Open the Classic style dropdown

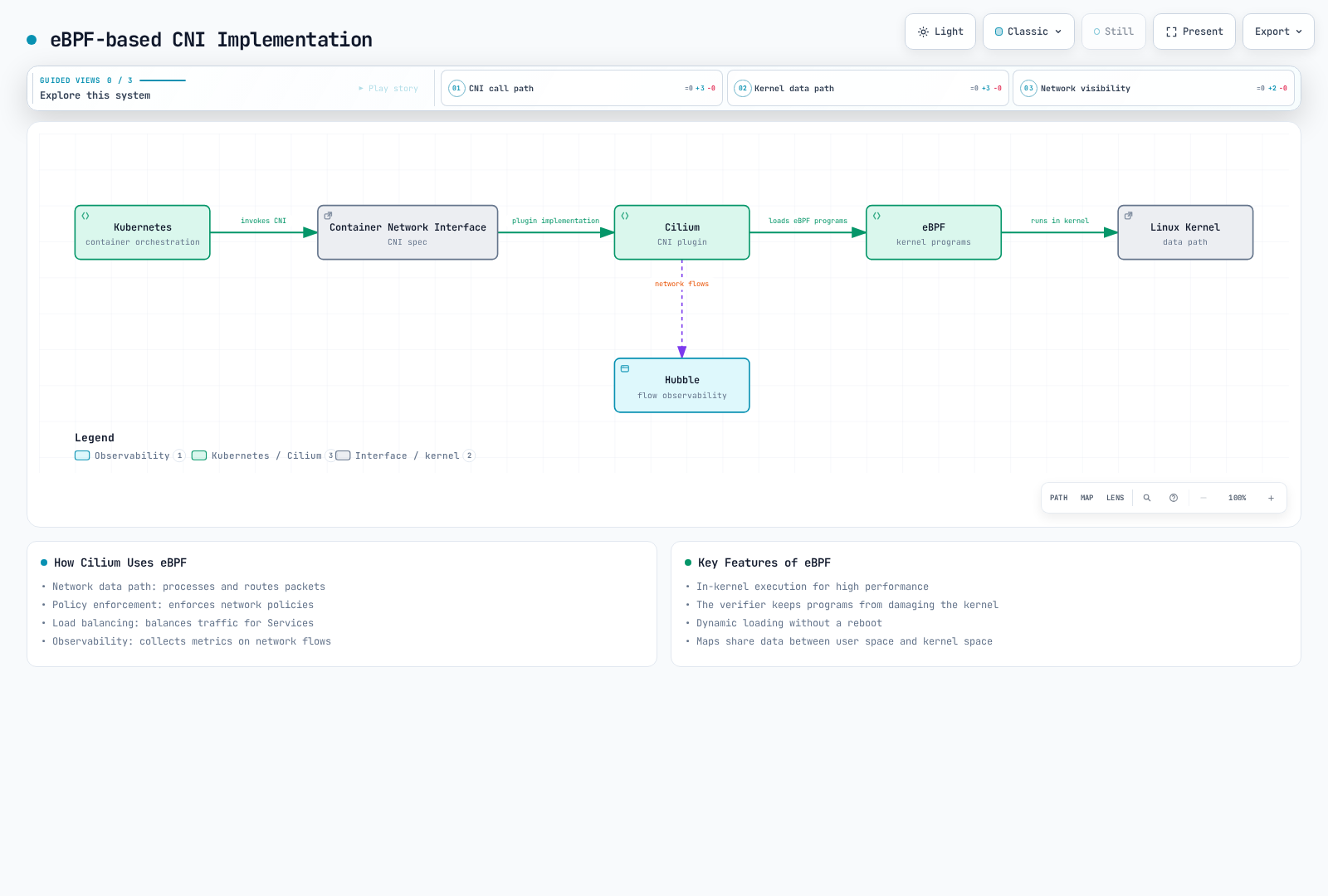pos(1028,32)
